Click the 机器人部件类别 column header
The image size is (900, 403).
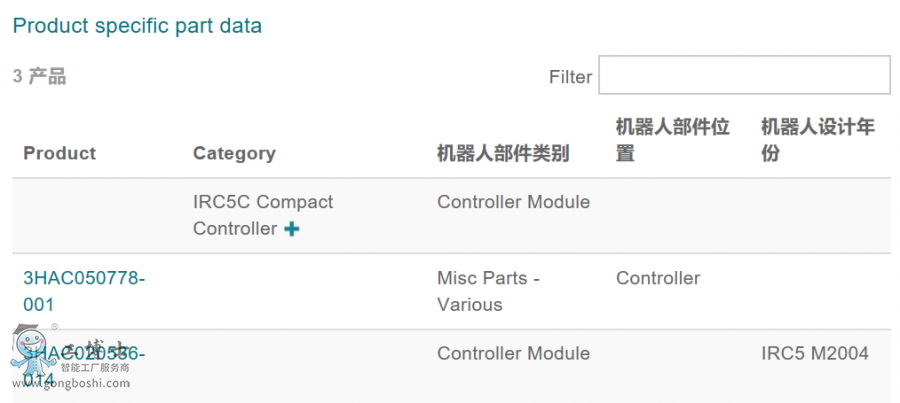(503, 153)
